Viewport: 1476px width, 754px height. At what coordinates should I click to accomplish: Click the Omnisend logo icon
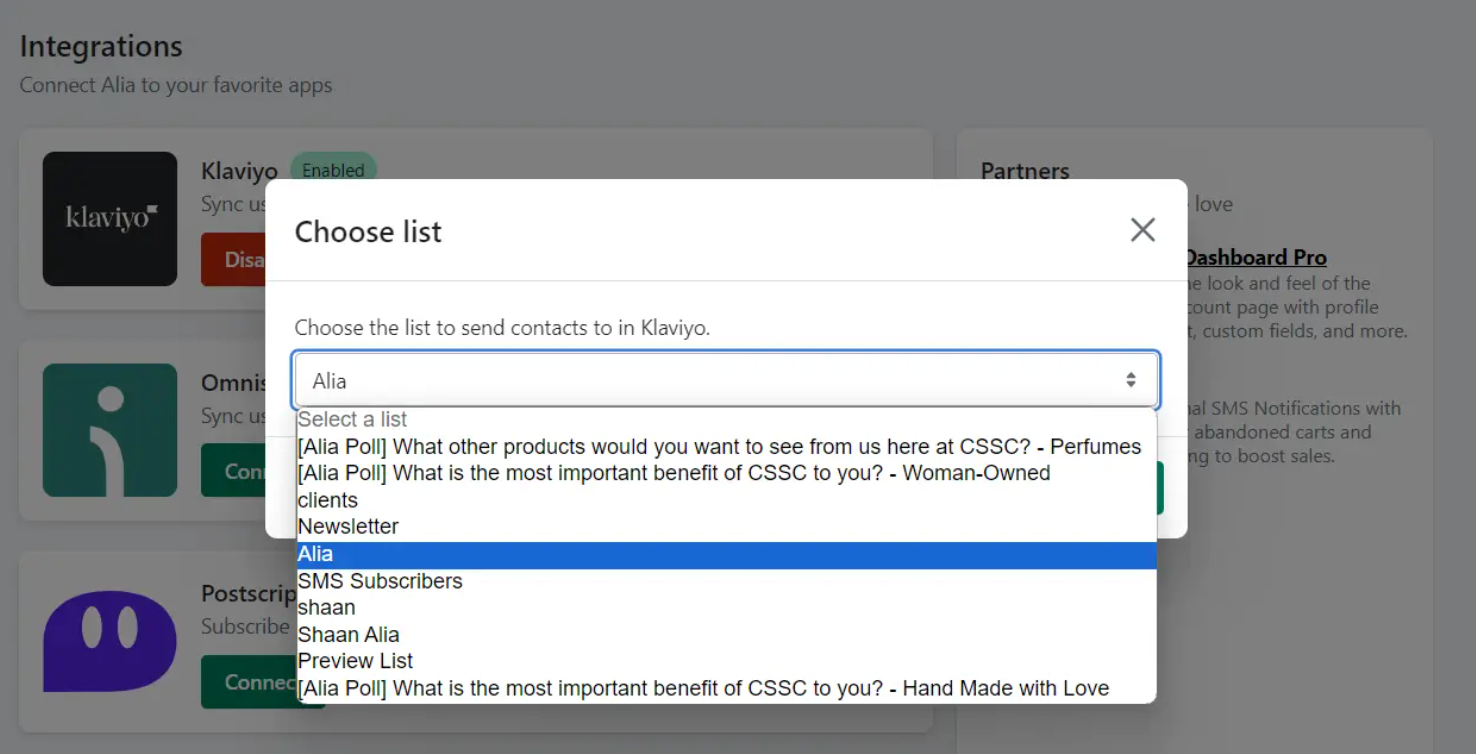point(110,430)
